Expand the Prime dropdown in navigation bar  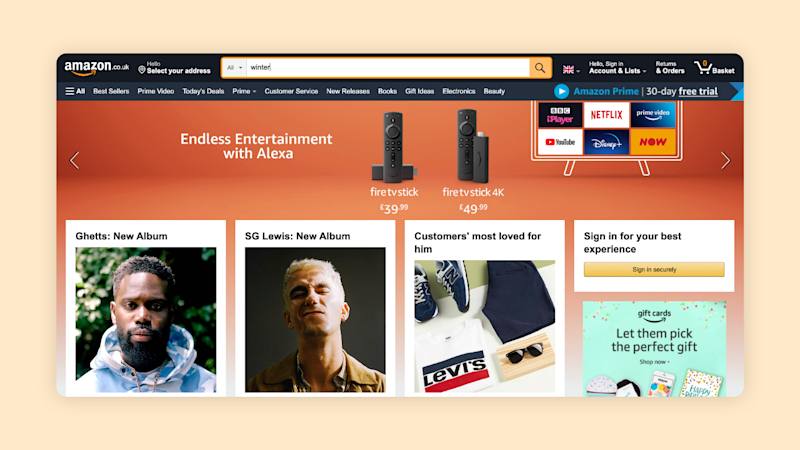[244, 91]
